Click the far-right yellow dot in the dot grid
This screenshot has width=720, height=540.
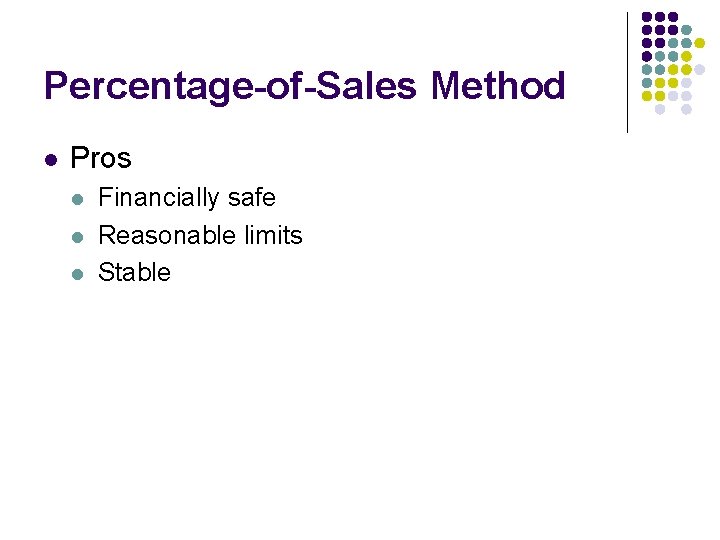700,43
